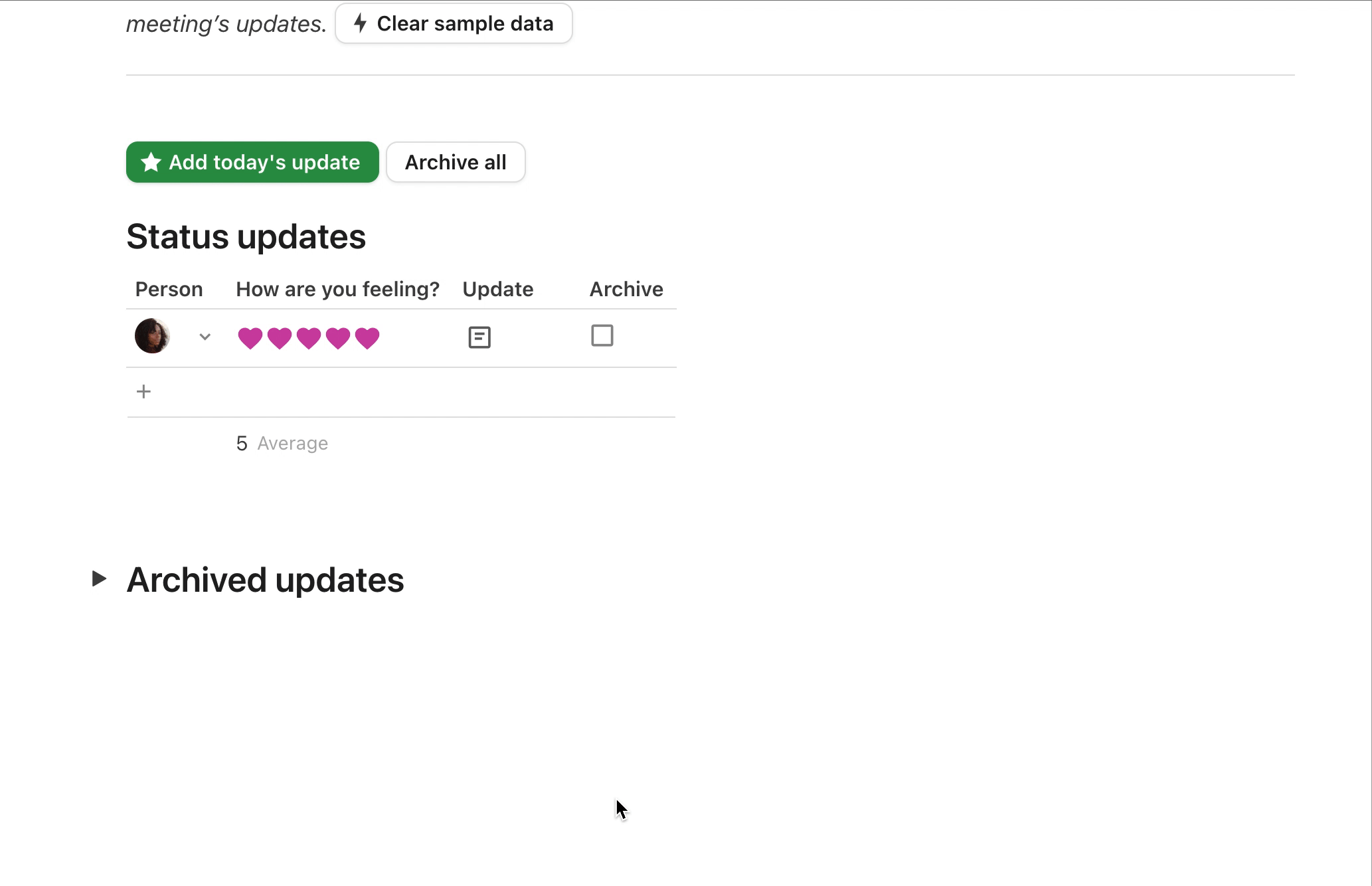Click the plus icon to add a person
The height and width of the screenshot is (886, 1372).
coord(143,391)
